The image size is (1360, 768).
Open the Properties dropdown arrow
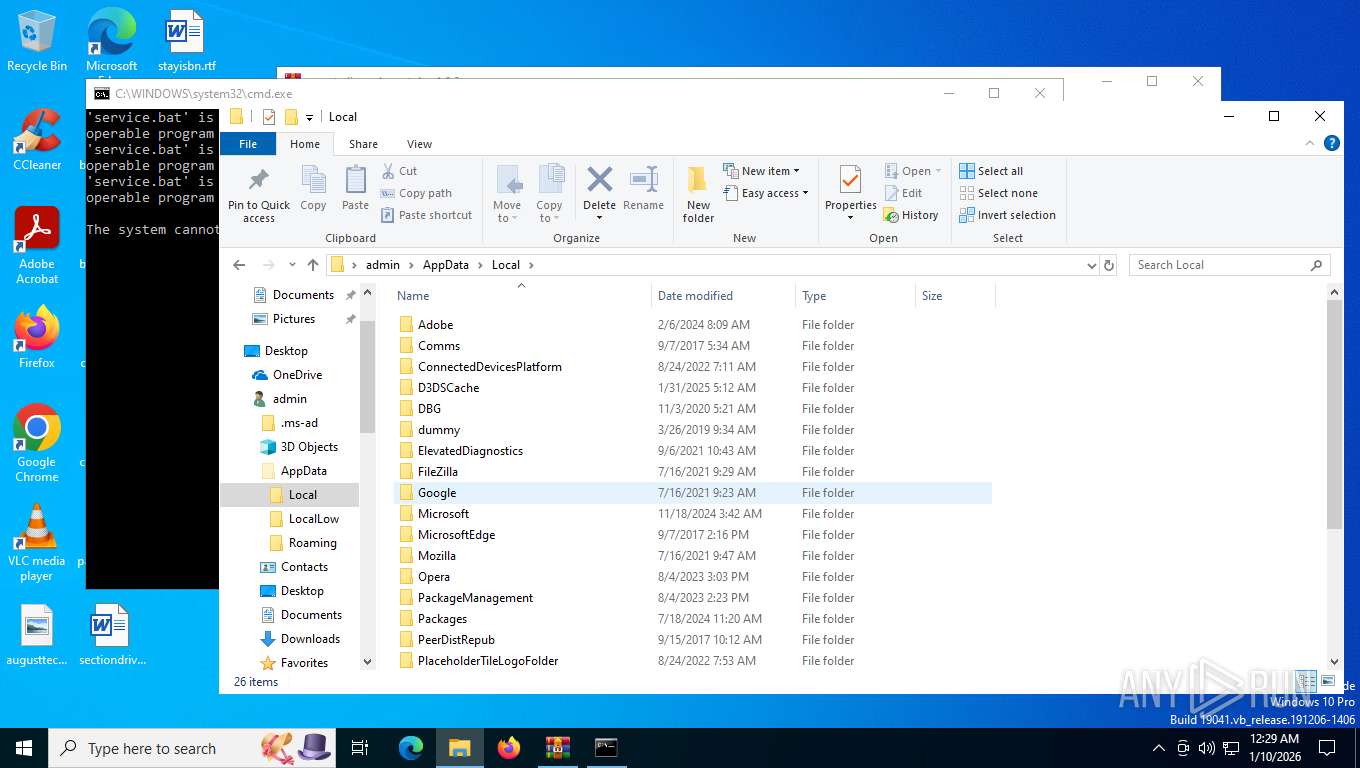(x=850, y=218)
